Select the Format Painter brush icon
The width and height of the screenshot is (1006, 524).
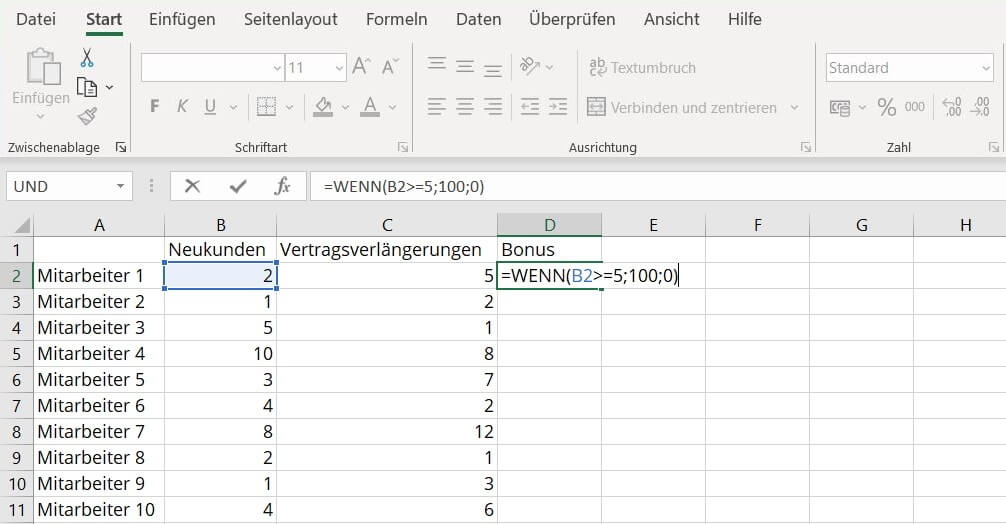(x=87, y=116)
